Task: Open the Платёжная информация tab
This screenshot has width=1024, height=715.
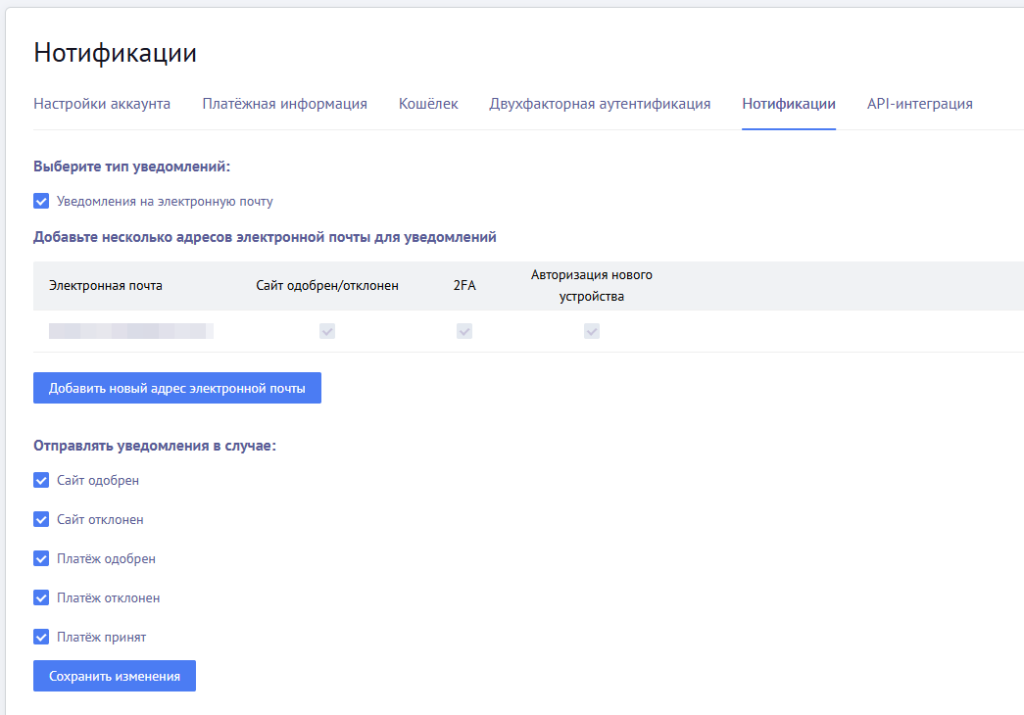Action: pyautogui.click(x=285, y=103)
